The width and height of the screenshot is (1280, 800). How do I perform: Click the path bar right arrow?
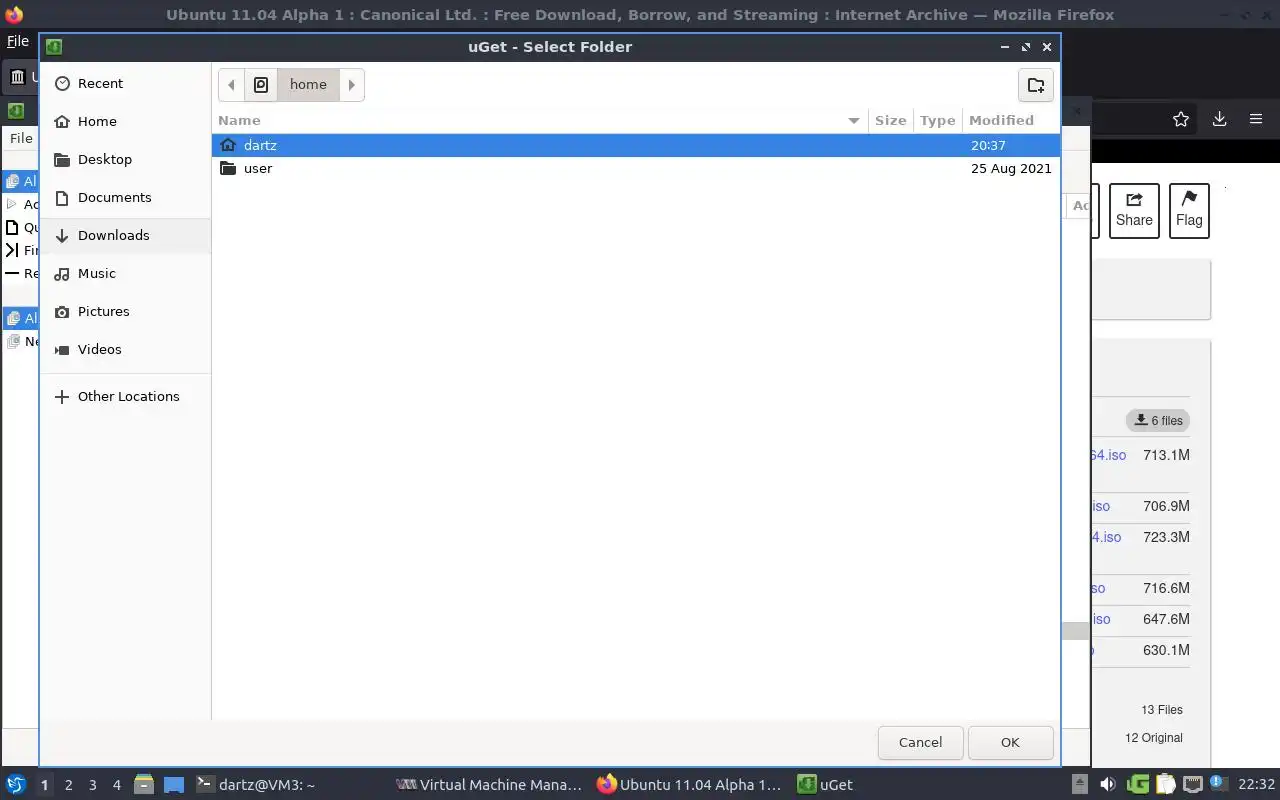tap(352, 85)
